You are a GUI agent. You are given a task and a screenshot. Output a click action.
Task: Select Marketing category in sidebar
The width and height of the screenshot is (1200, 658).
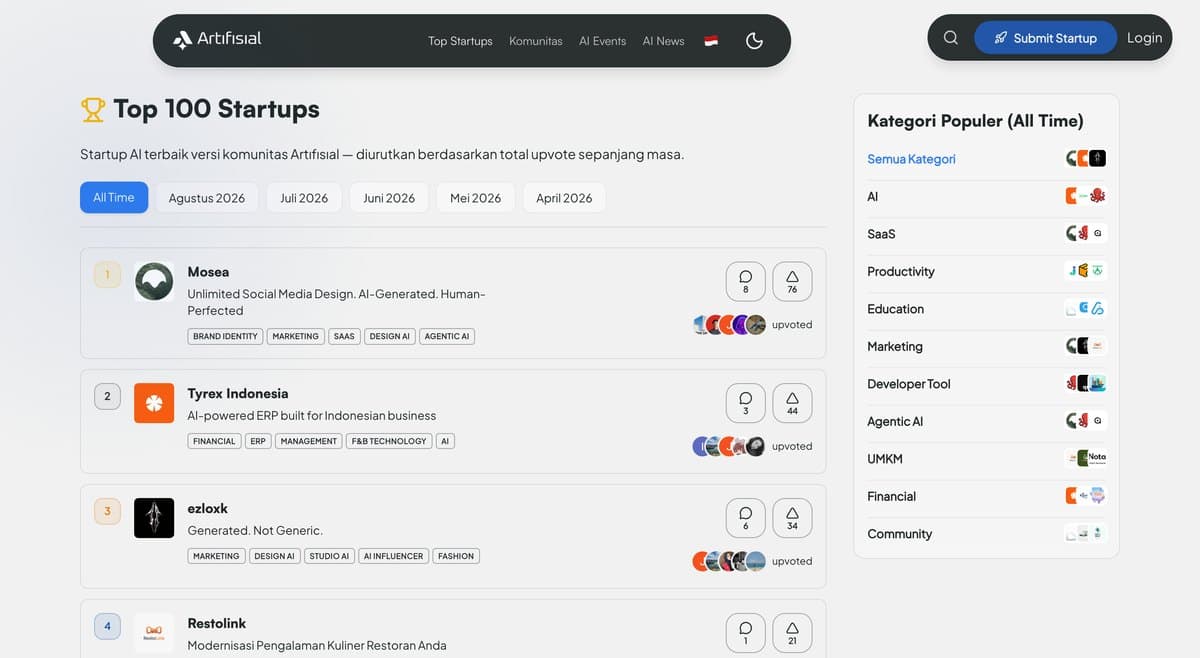895,347
